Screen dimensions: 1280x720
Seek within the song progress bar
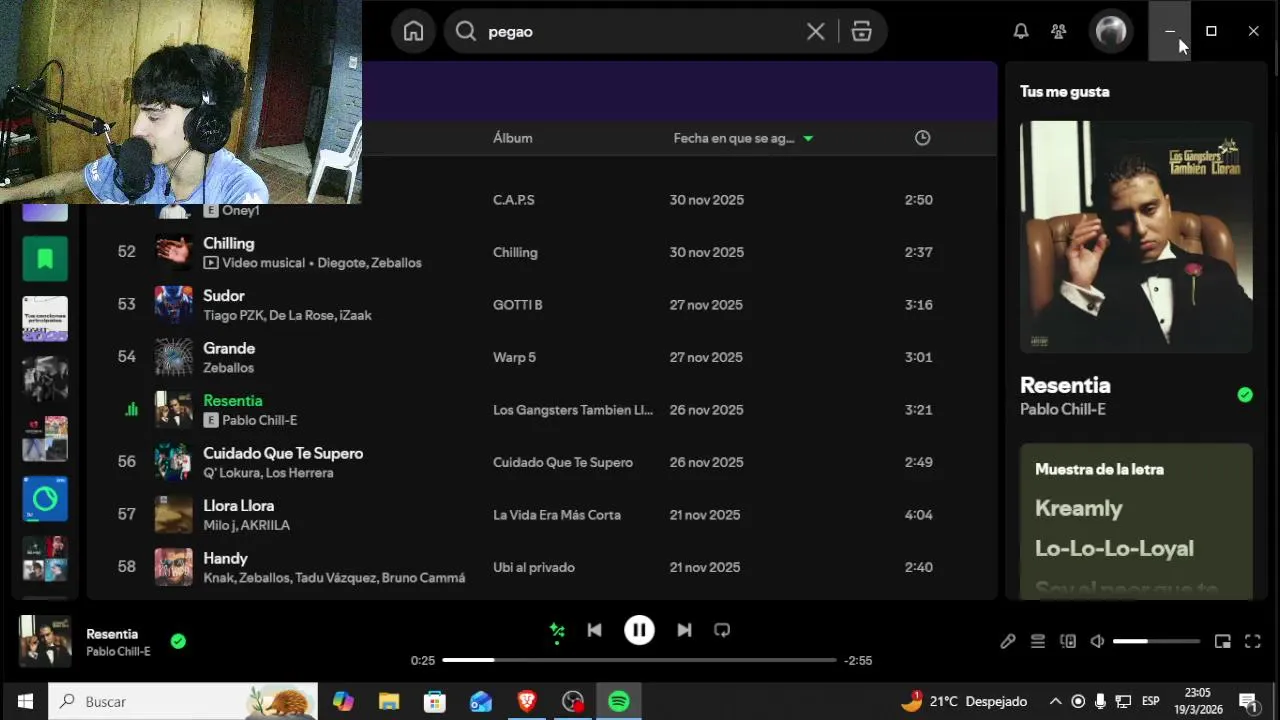(639, 660)
